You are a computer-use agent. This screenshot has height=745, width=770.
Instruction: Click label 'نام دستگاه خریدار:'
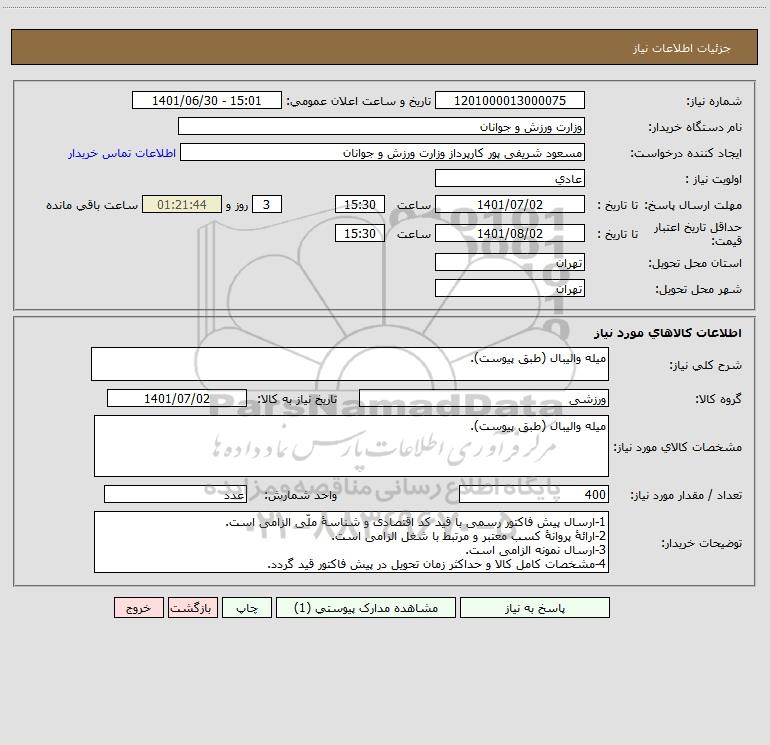[x=695, y=127]
